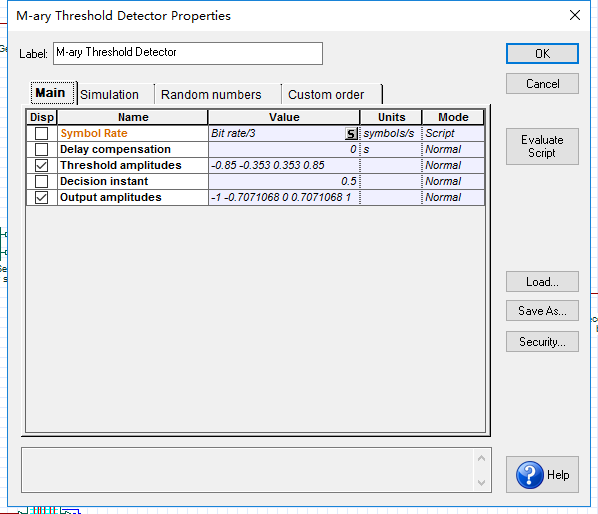Switch to the Simulation tab
598x514 pixels.
tap(109, 95)
